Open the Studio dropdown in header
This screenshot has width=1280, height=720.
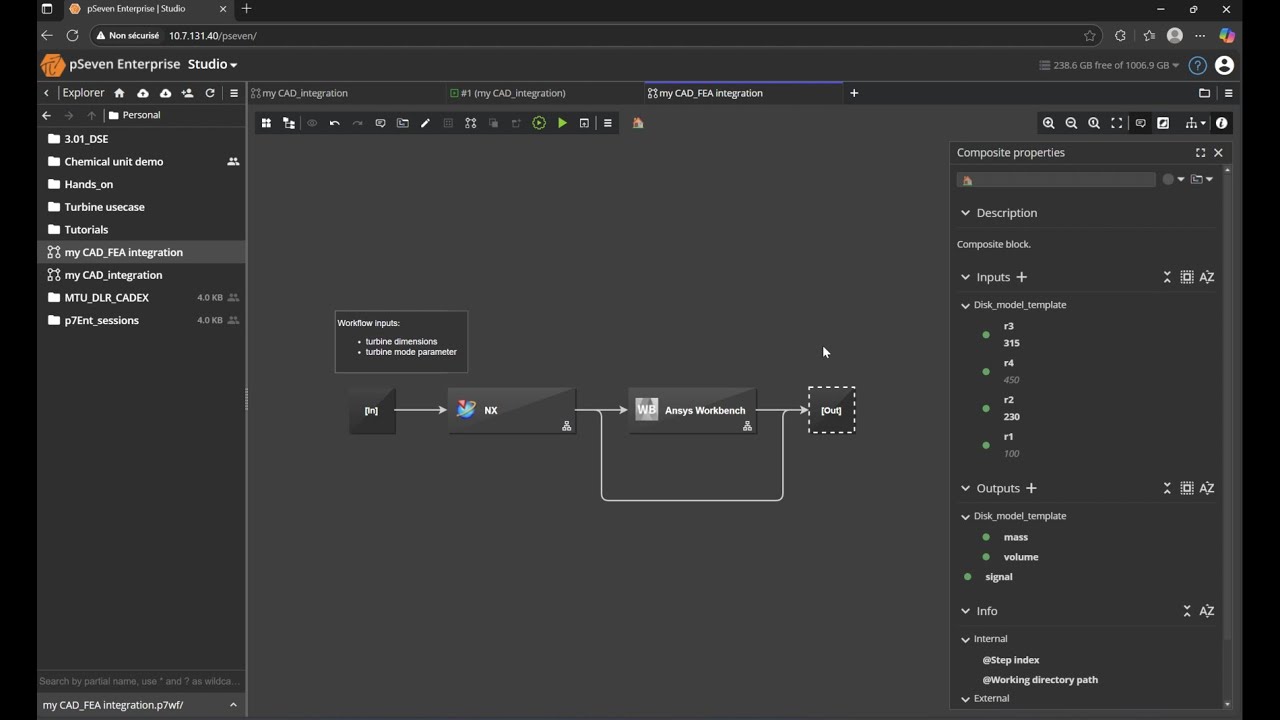(213, 64)
